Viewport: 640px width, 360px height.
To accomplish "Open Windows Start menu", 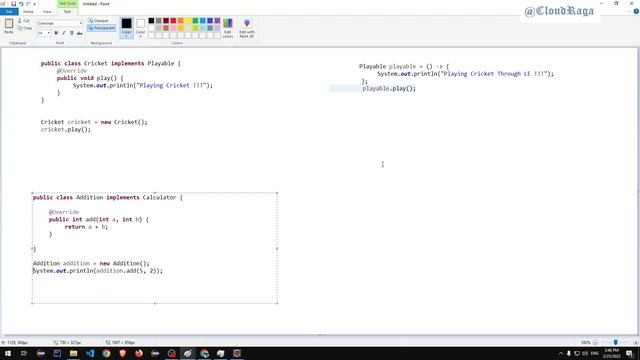I will [8, 353].
